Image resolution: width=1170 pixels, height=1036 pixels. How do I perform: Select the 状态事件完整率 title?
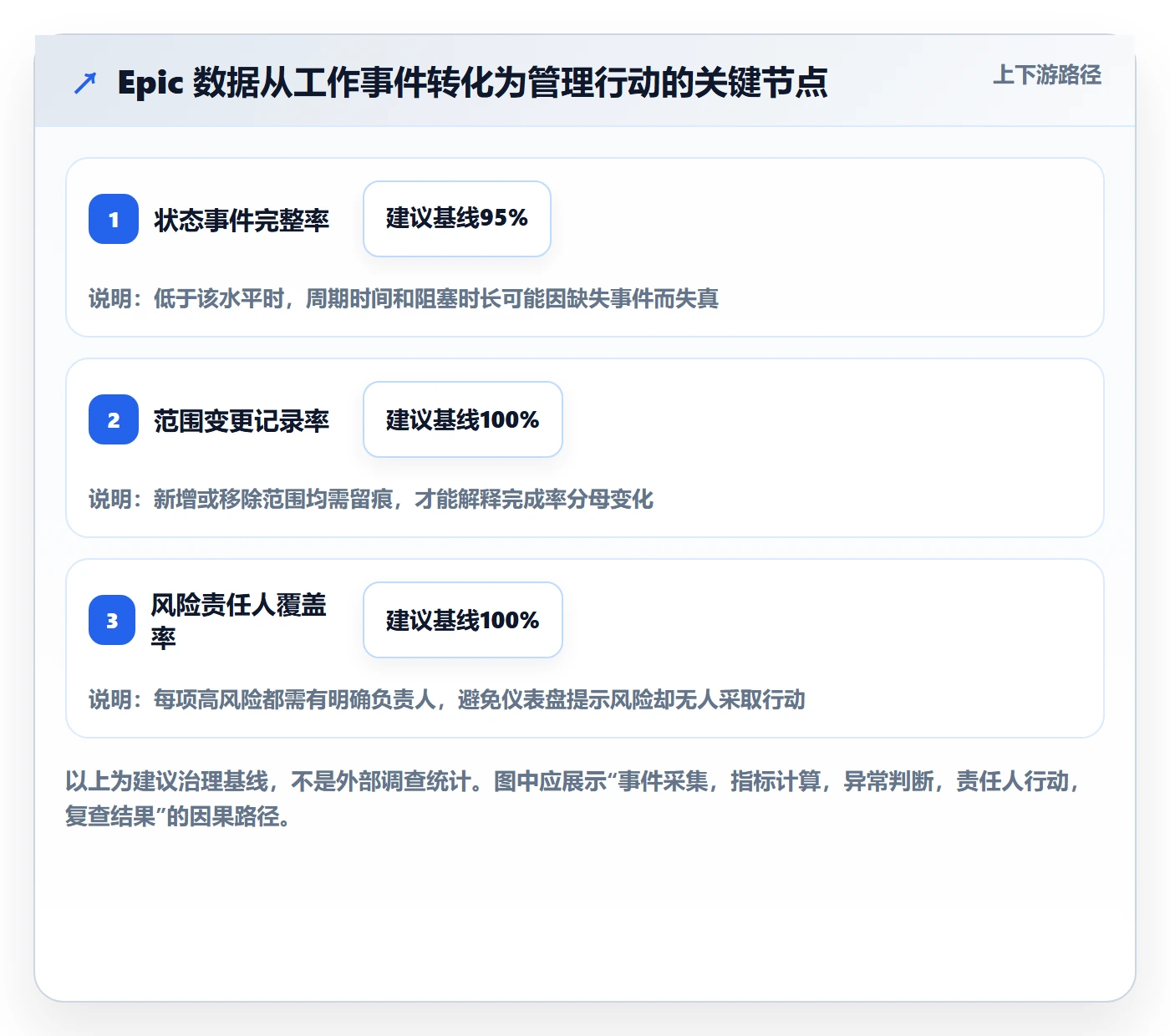click(242, 220)
